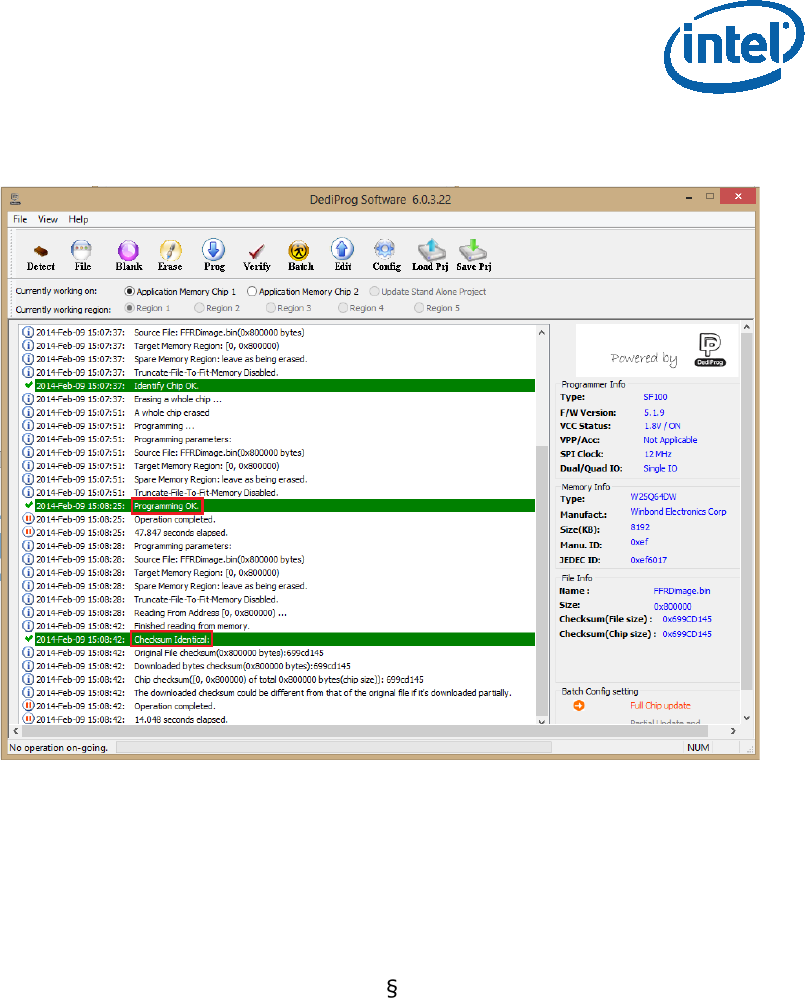
Task: Open the View menu
Action: coord(48,219)
